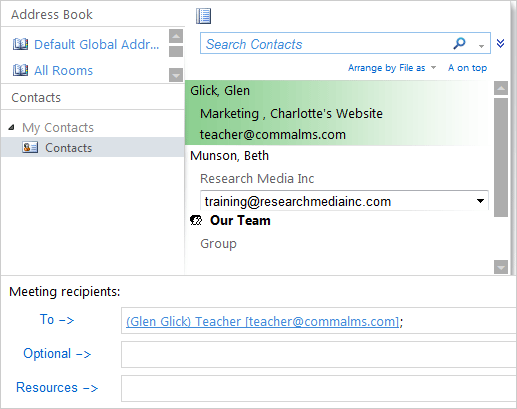
Task: Open the search scope dropdown arrow
Action: coord(481,46)
